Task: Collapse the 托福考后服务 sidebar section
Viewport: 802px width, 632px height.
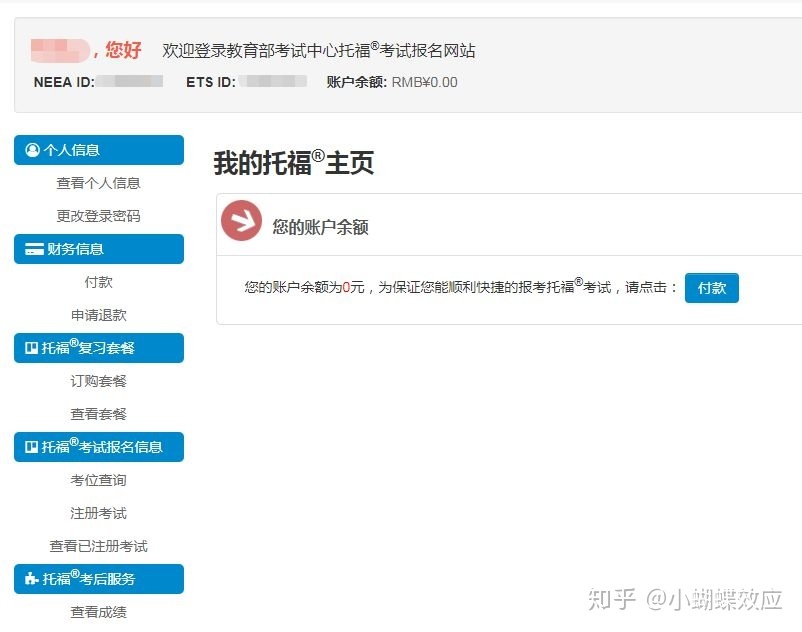Action: [98, 579]
